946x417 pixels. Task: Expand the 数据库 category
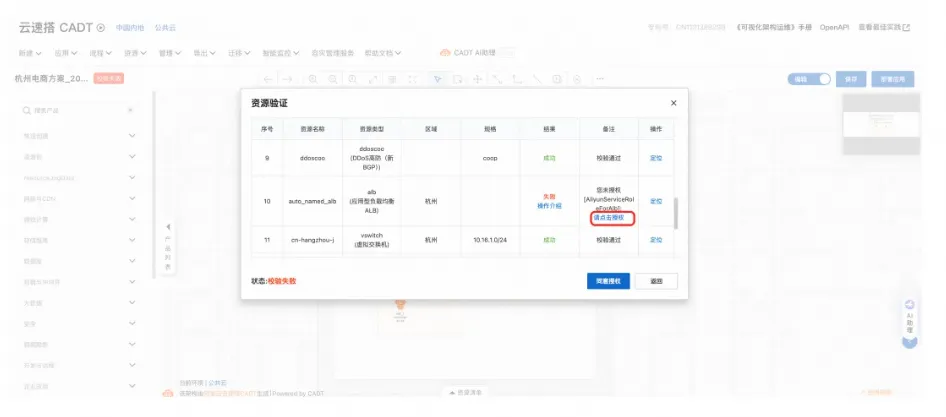(79, 261)
